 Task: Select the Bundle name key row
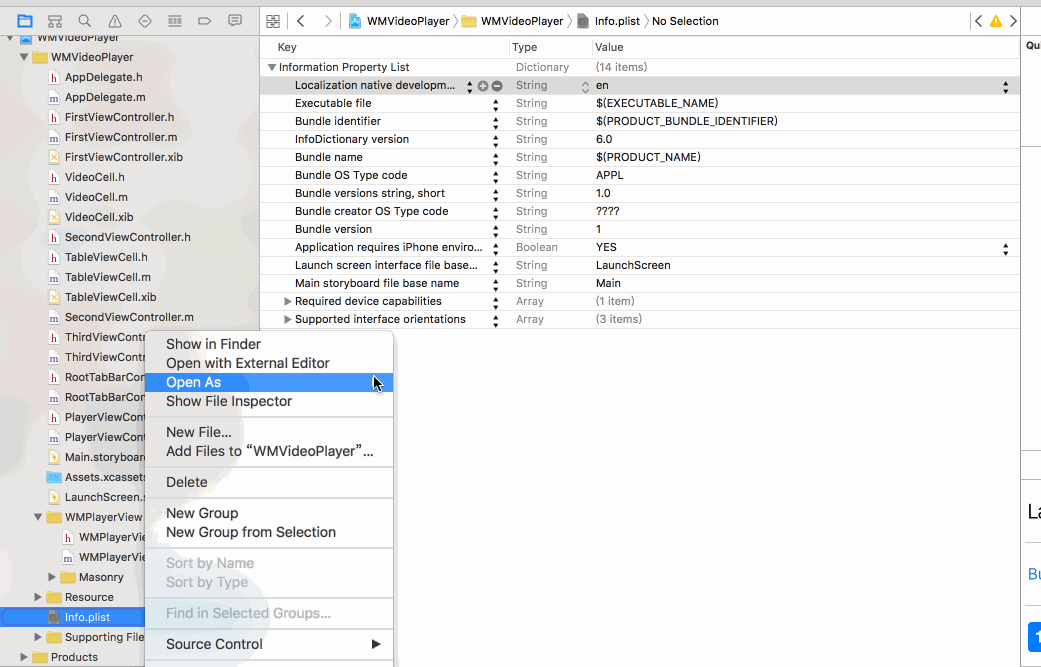329,157
